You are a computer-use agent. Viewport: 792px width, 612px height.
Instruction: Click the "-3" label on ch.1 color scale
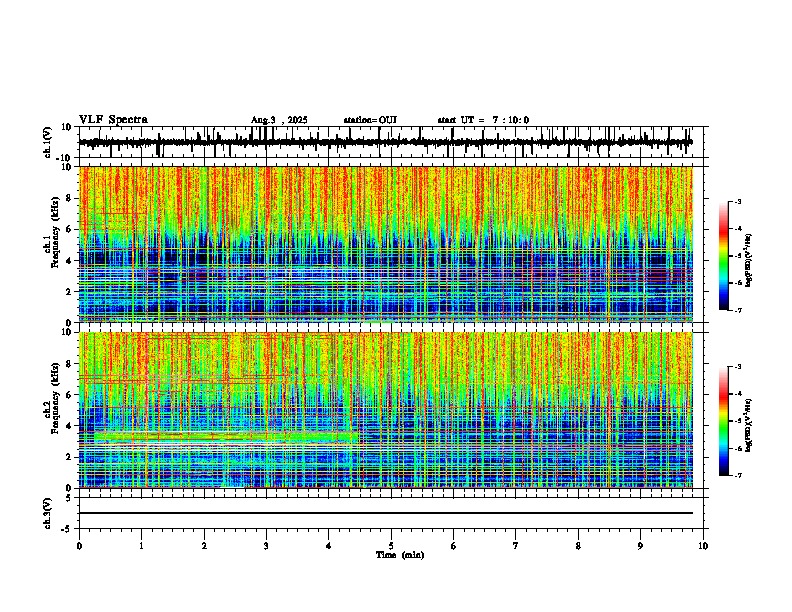click(738, 202)
